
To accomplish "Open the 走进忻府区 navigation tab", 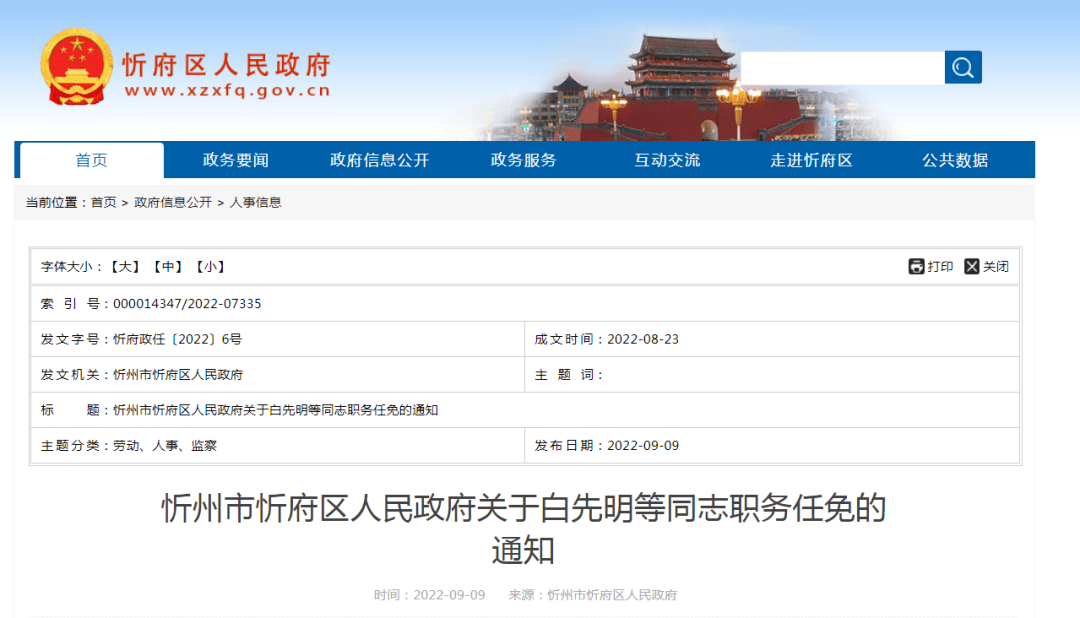I will (811, 160).
